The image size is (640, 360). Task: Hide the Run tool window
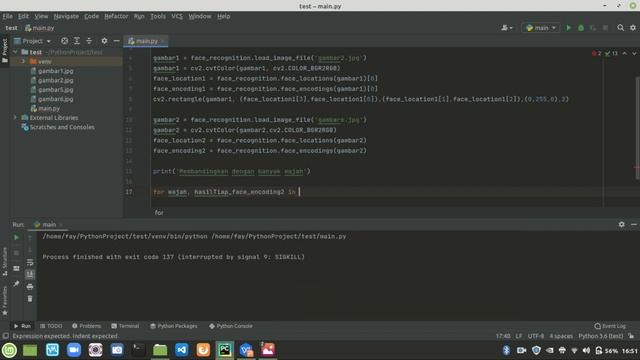(x=633, y=224)
